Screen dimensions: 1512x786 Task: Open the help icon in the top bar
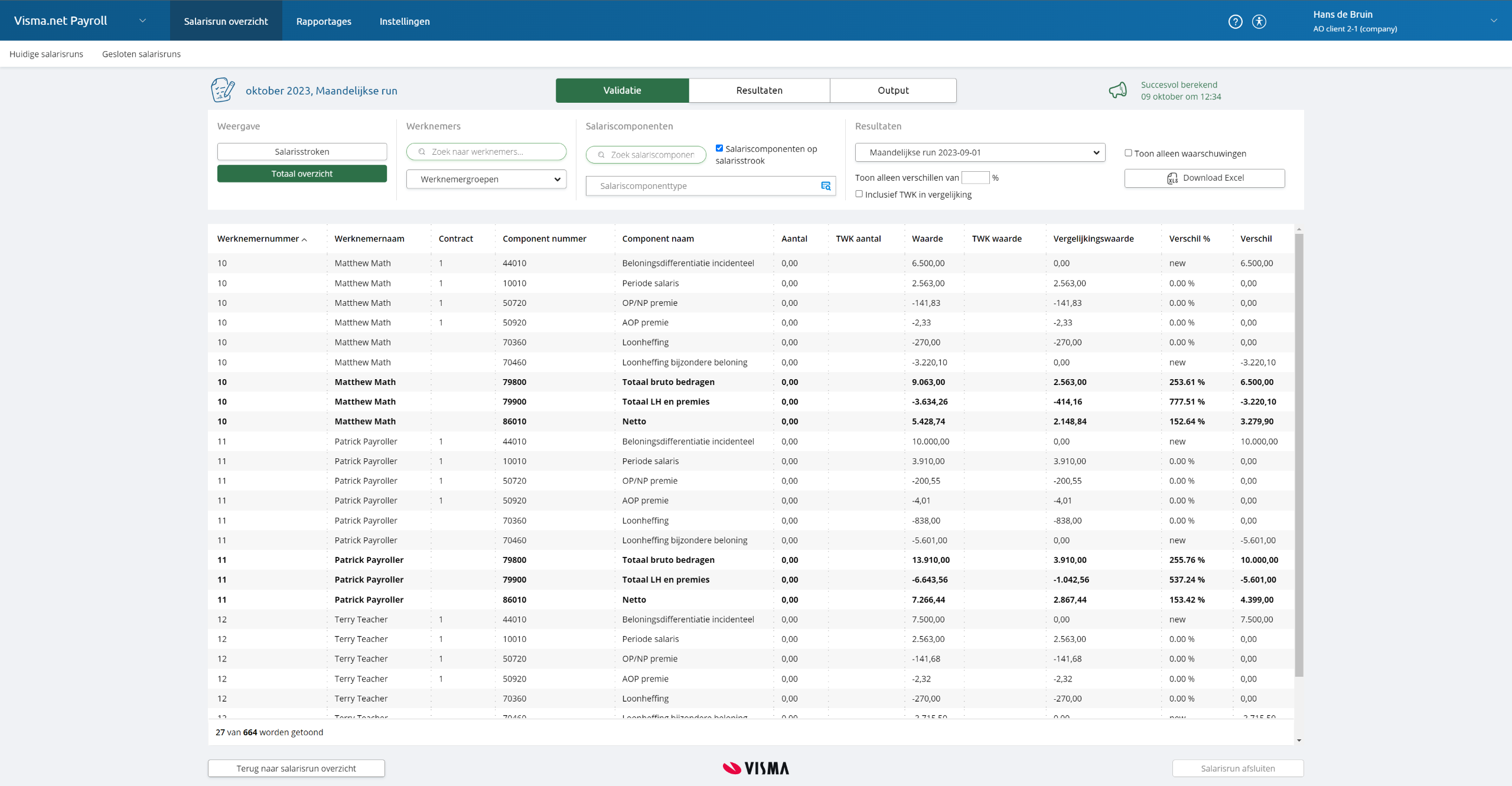pos(1236,21)
